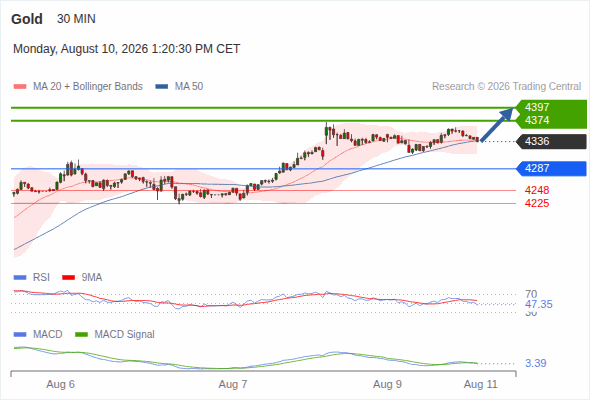This screenshot has width=590, height=400.
Task: Click the RSI legend color marker
Action: click(x=20, y=278)
